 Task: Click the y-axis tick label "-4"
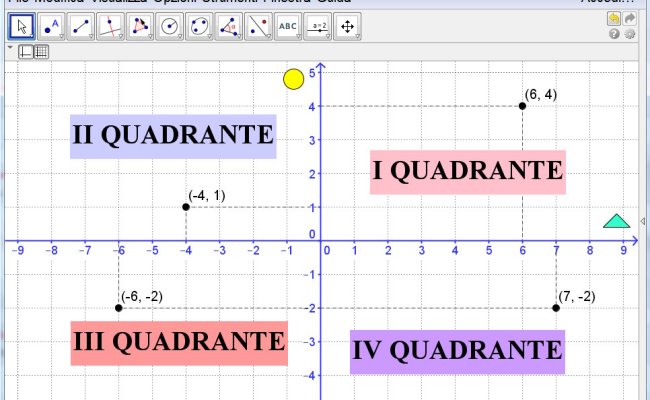(309, 376)
